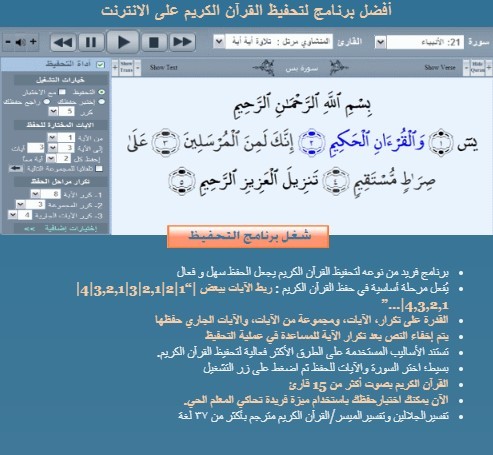The width and height of the screenshot is (493, 455).
Task: Open كرر الآية repeat dropdown showing 8
Action: 35,194
